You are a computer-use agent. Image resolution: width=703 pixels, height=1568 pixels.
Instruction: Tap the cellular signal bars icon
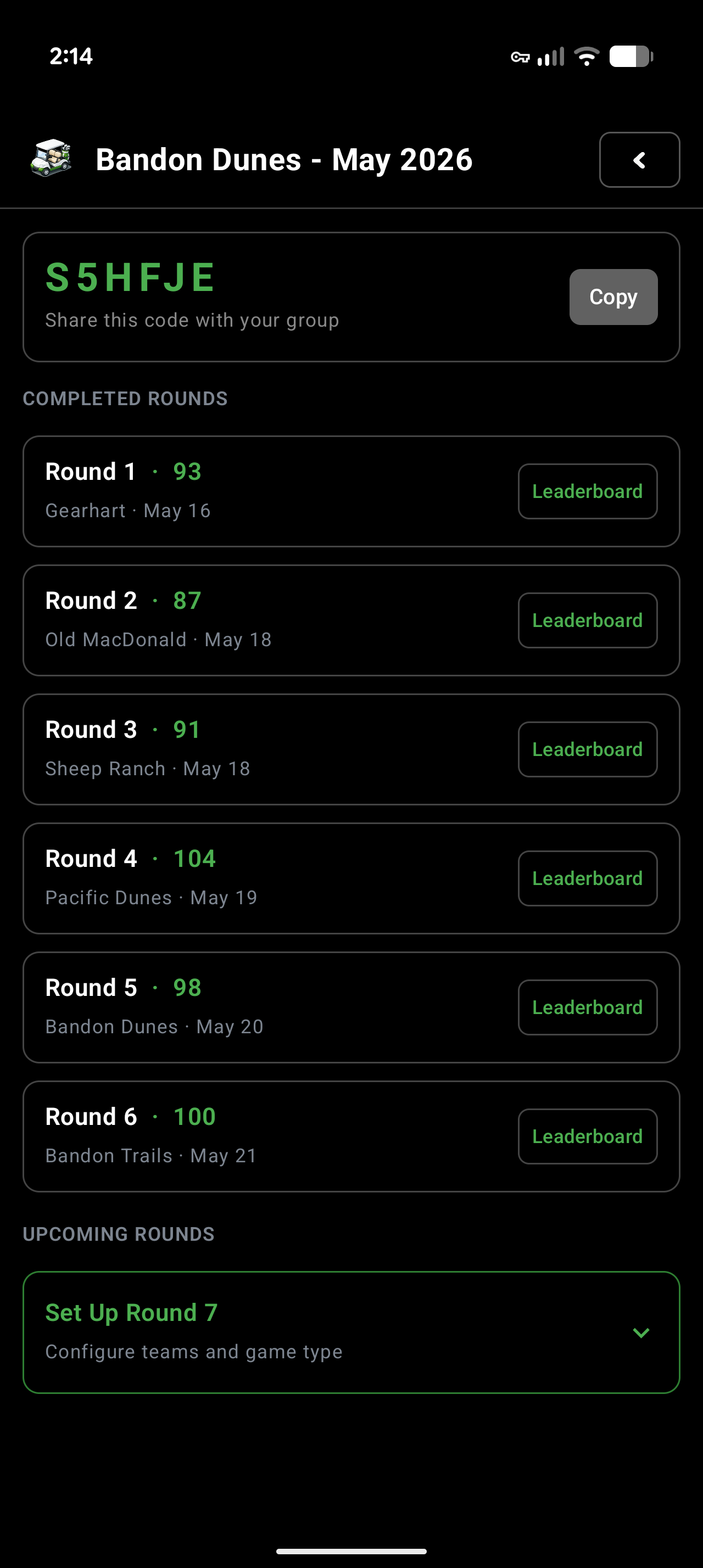tap(550, 57)
